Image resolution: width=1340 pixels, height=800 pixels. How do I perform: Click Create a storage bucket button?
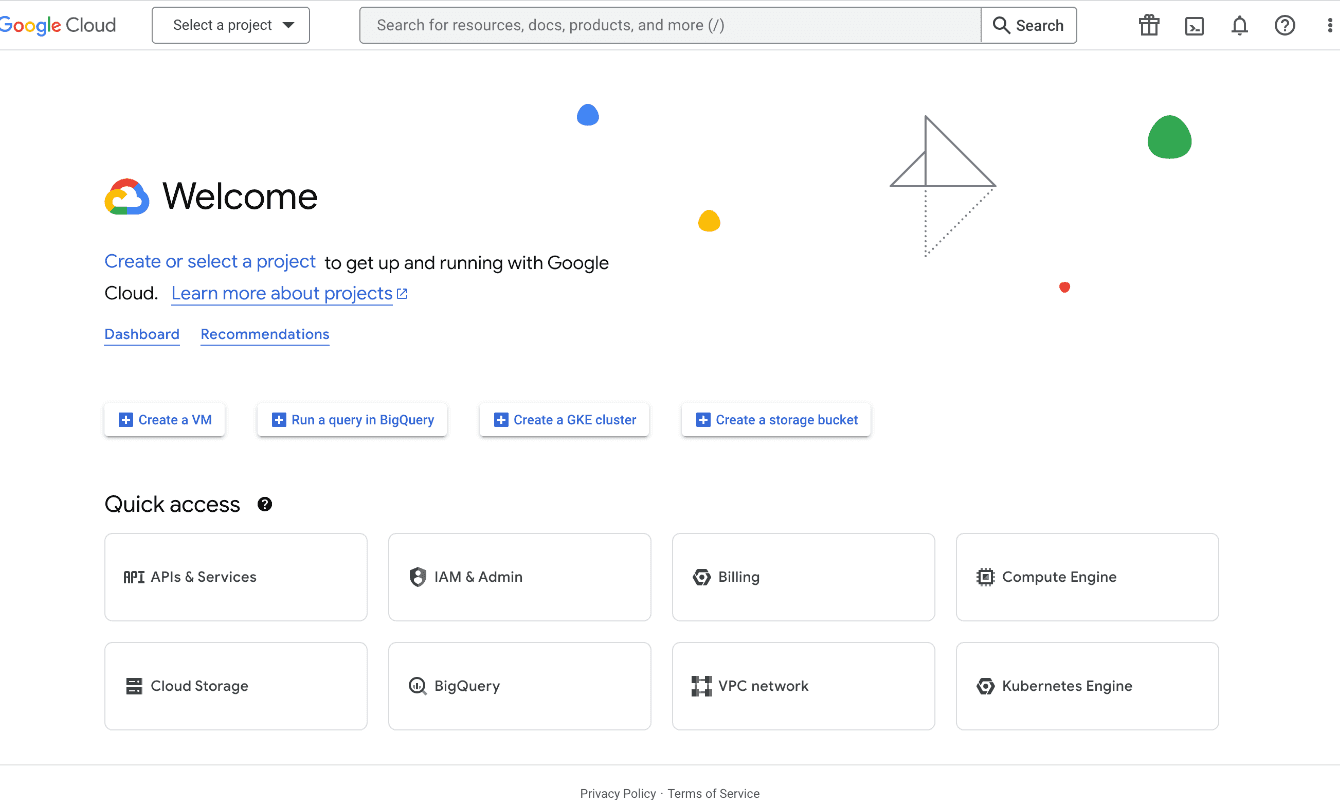pos(776,420)
